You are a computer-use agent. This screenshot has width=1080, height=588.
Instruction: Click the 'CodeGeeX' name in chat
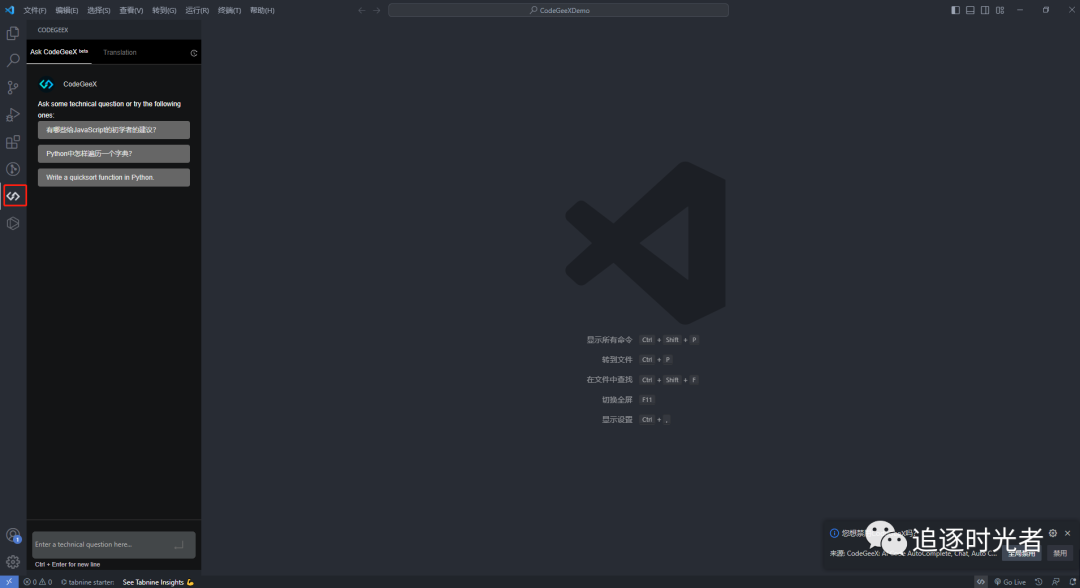pos(80,84)
